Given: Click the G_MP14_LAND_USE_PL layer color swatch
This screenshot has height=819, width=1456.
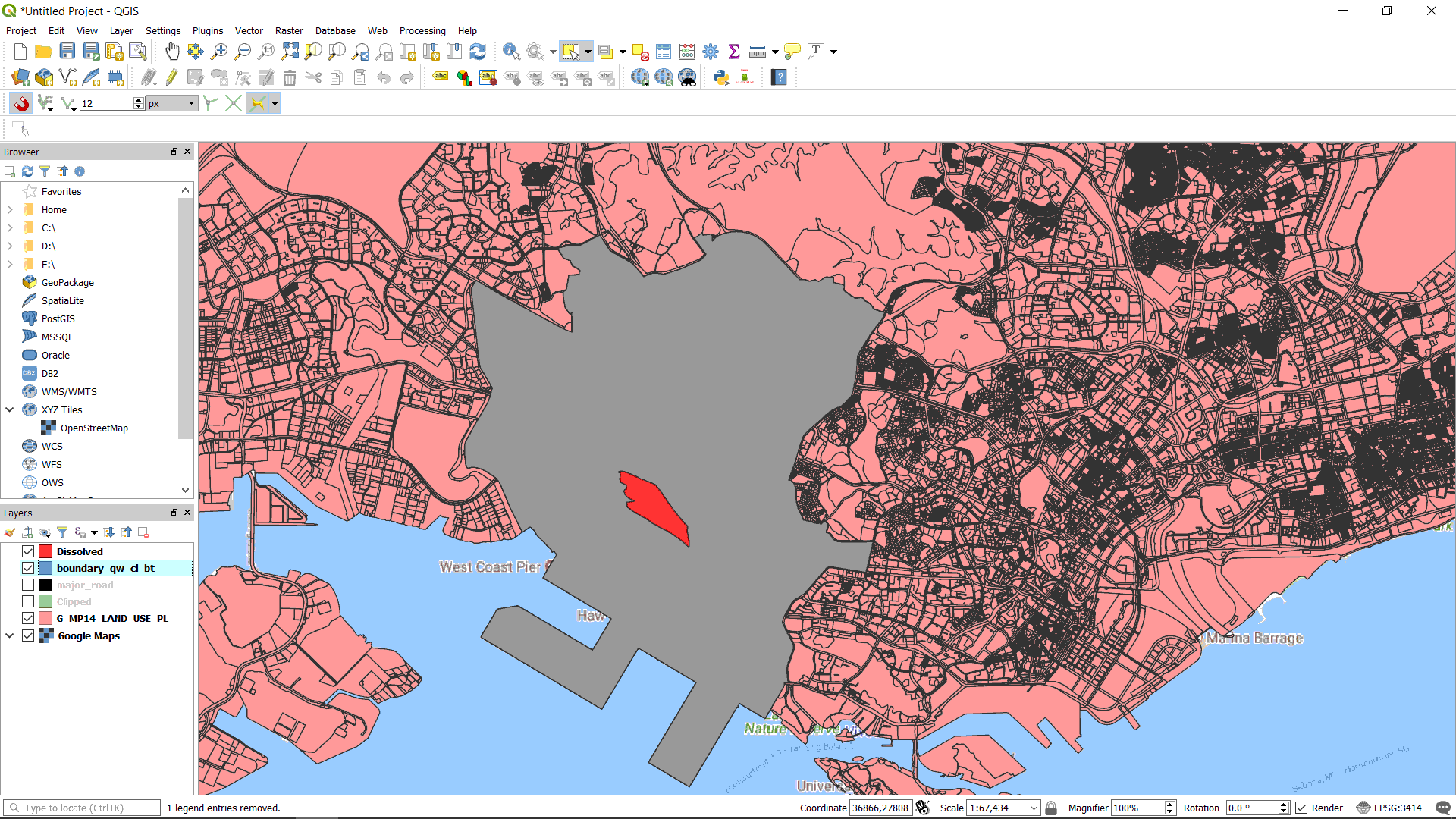Looking at the screenshot, I should click(x=45, y=618).
